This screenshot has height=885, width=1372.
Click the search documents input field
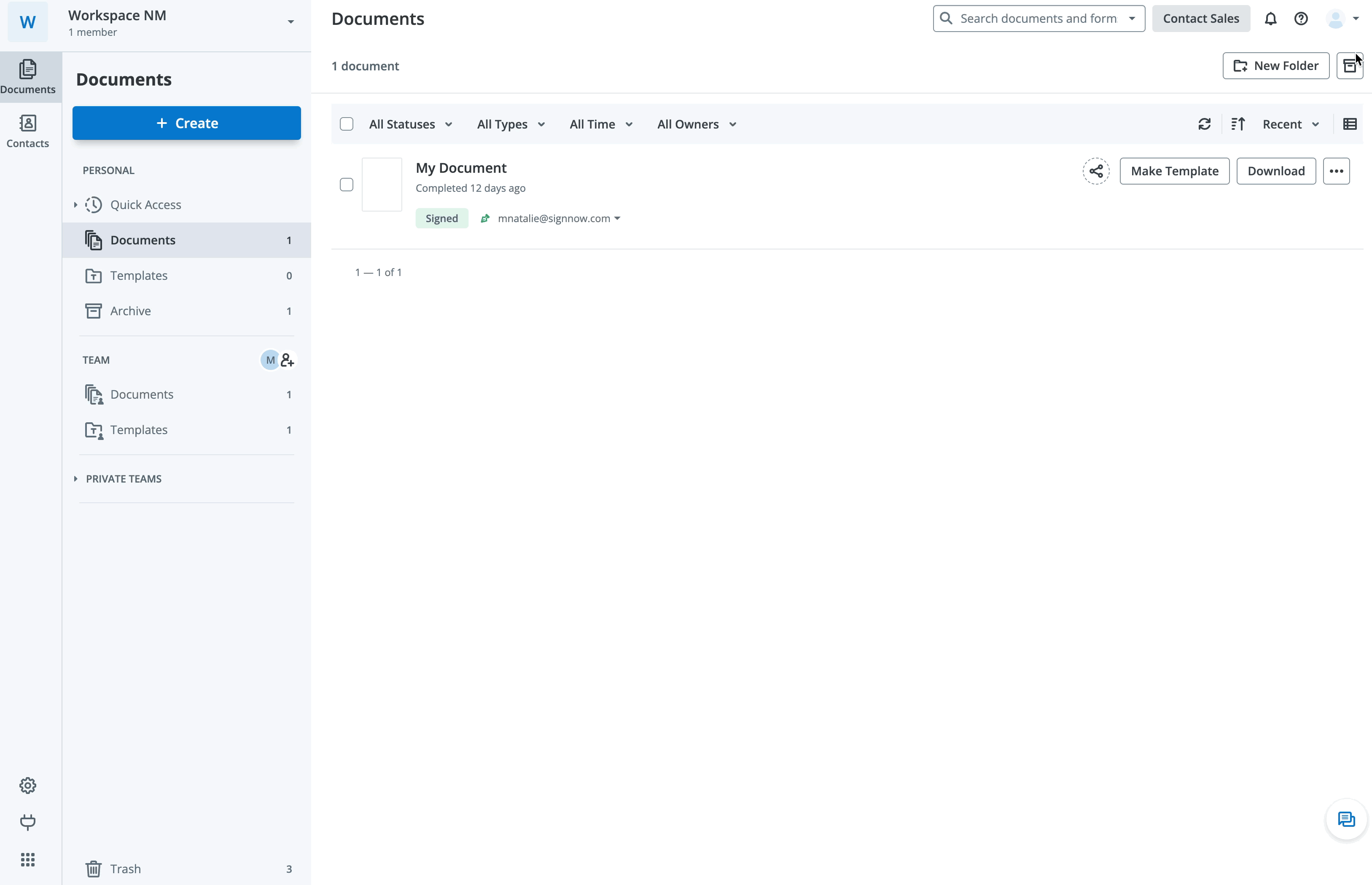(1038, 19)
